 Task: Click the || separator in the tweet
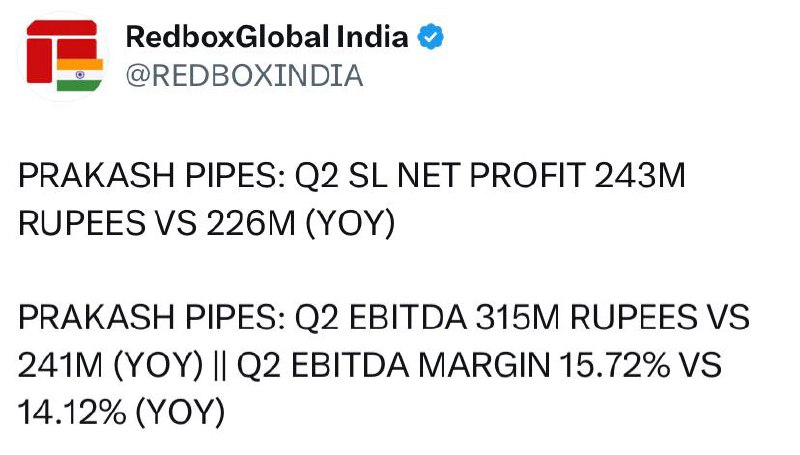tap(220, 365)
